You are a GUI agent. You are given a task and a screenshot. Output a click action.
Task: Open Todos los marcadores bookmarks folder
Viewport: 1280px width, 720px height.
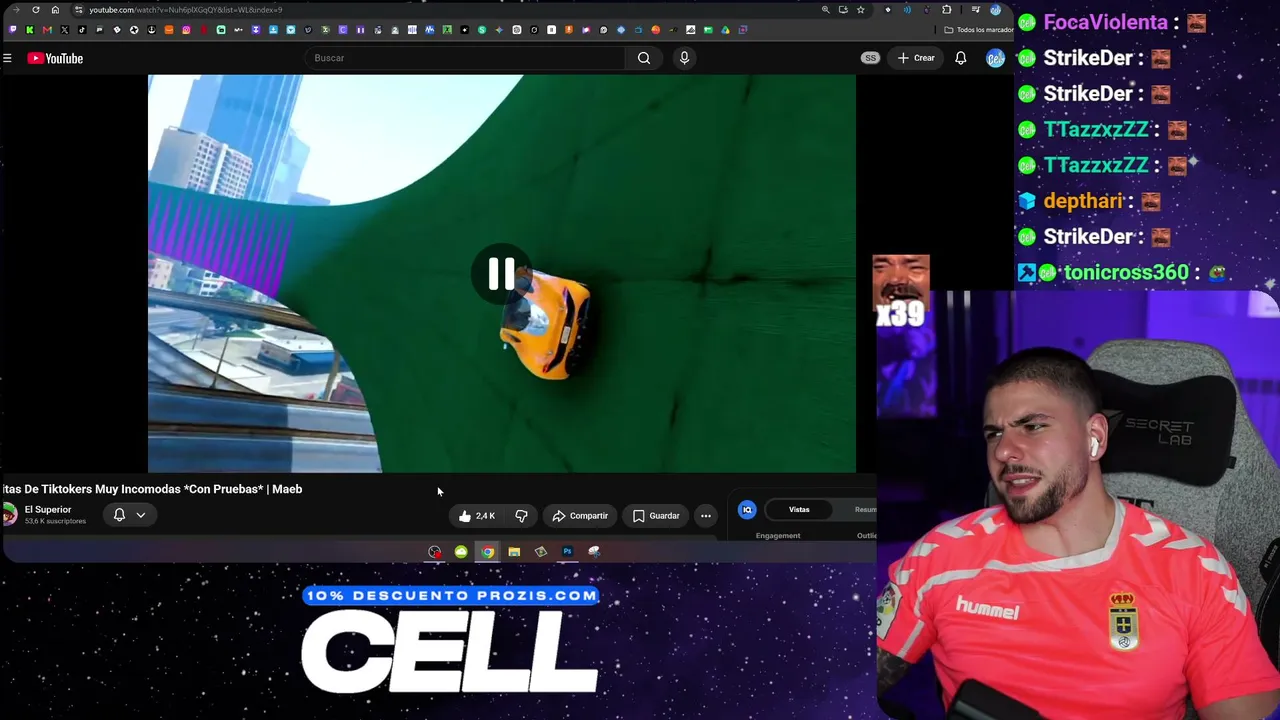[x=978, y=30]
